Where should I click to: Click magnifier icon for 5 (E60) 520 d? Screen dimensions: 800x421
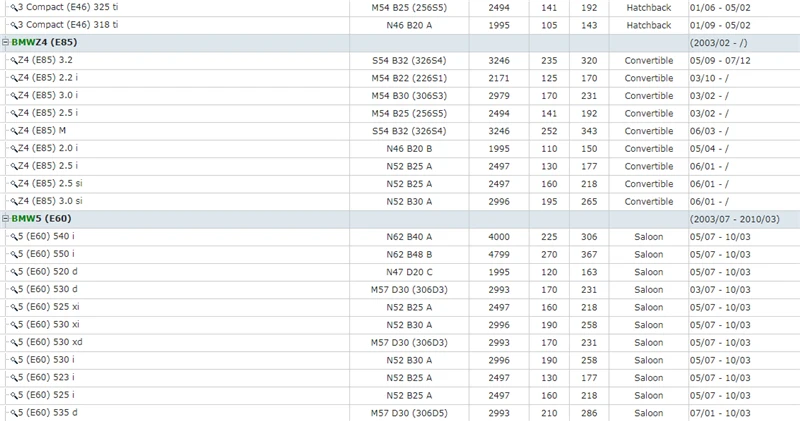(14, 272)
